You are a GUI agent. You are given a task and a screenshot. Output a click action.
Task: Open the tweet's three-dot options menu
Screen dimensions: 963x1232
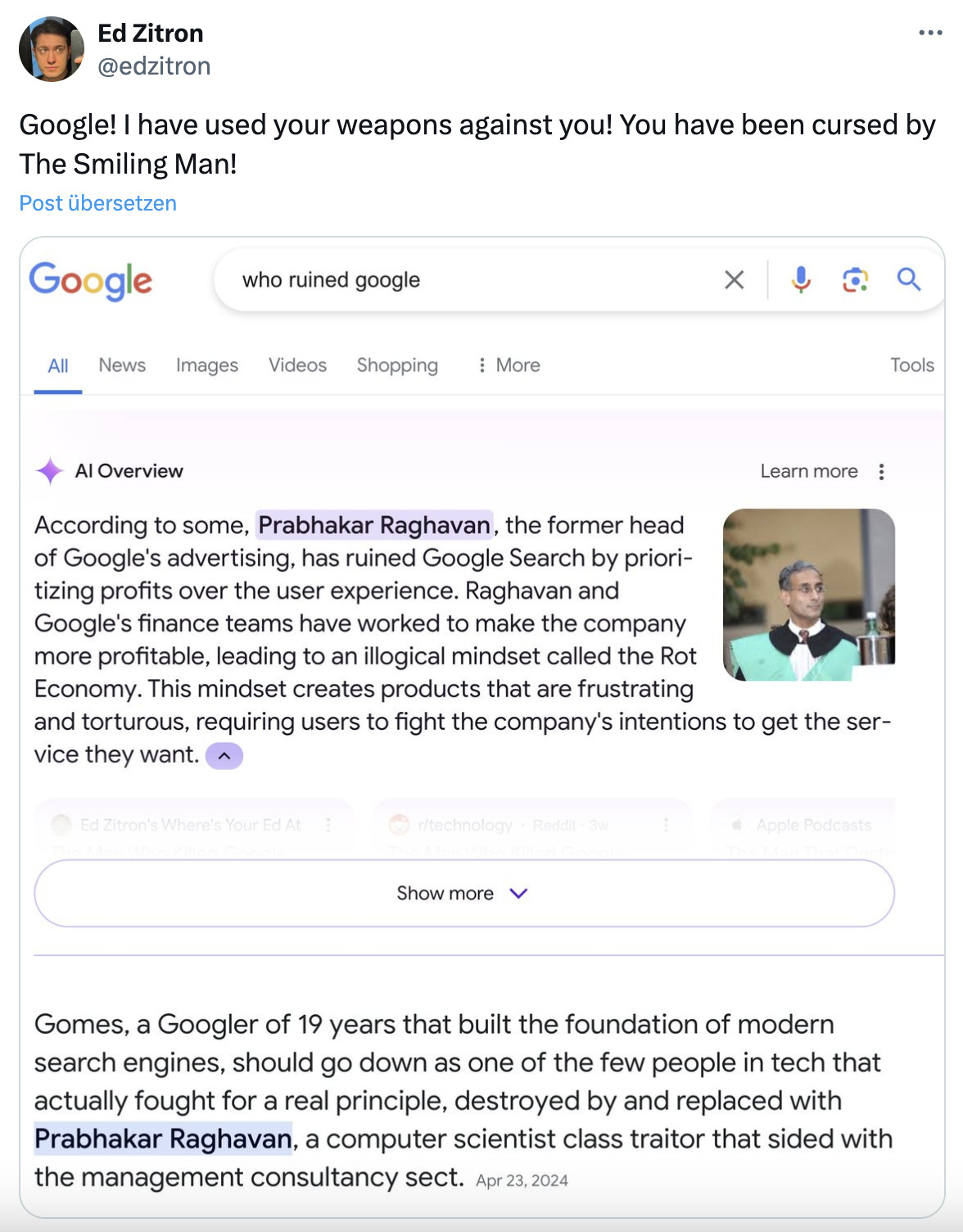(x=929, y=31)
